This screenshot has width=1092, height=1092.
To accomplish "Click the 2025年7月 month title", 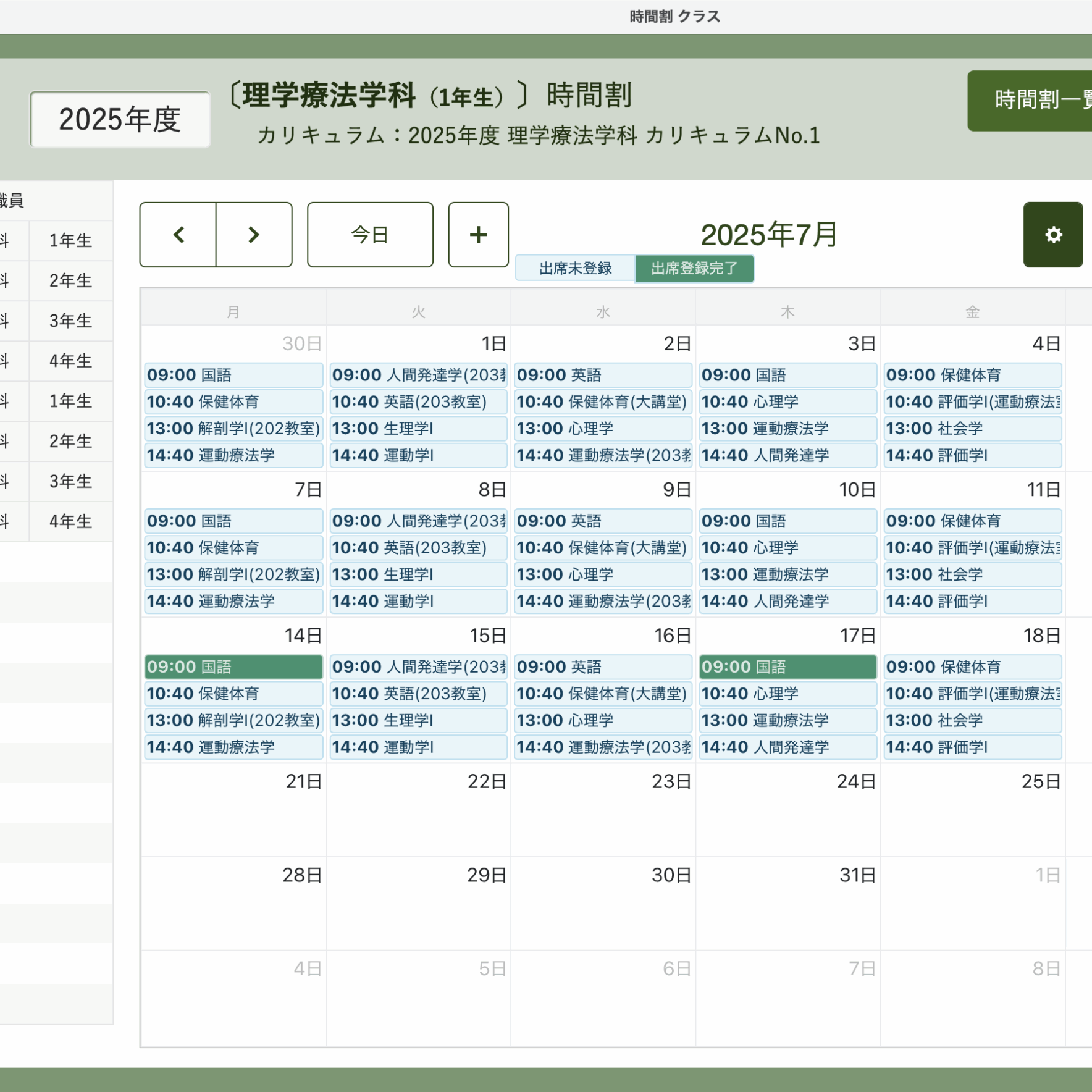I will [x=769, y=235].
